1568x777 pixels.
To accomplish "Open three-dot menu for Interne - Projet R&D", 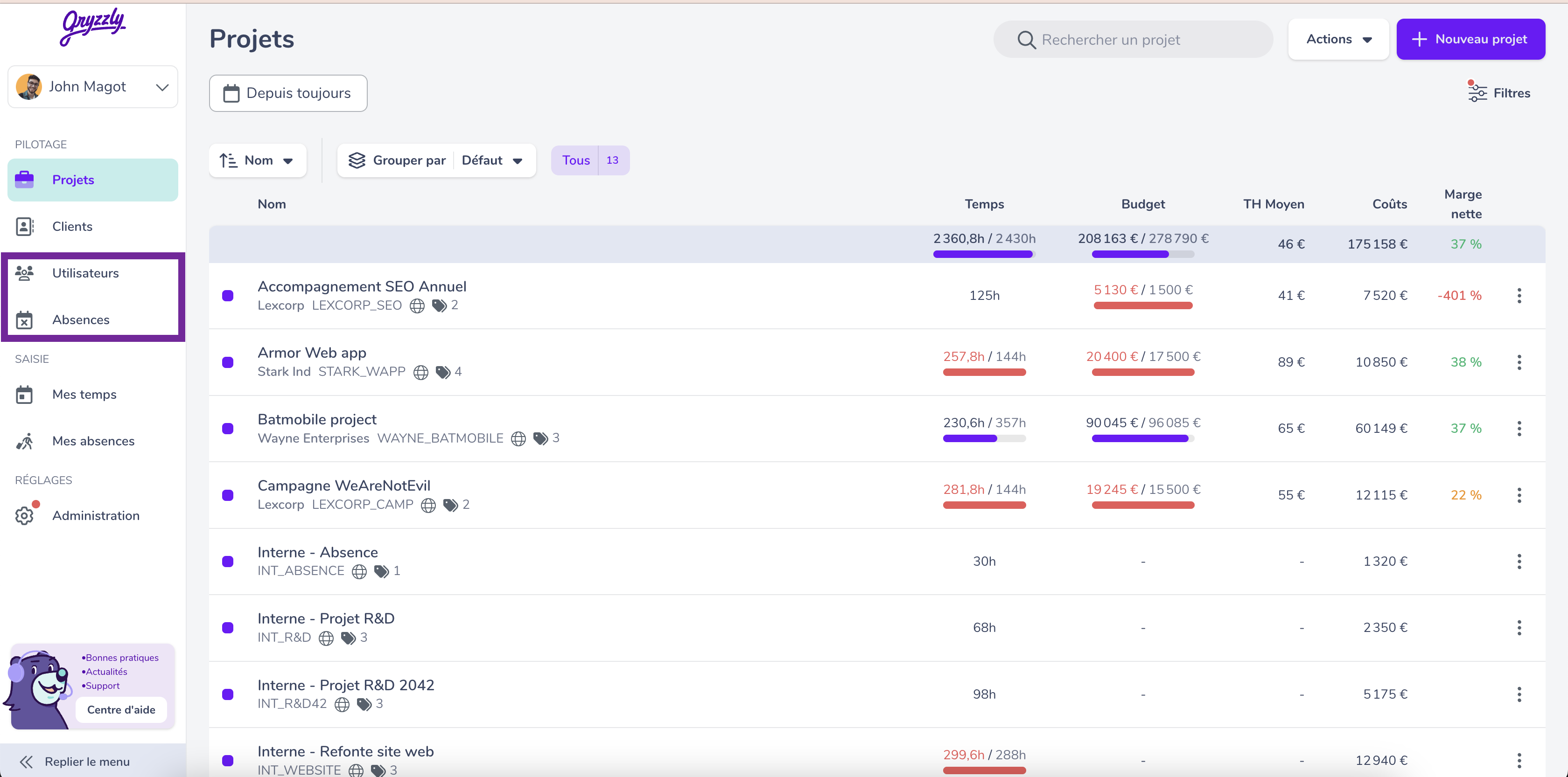I will pyautogui.click(x=1519, y=628).
